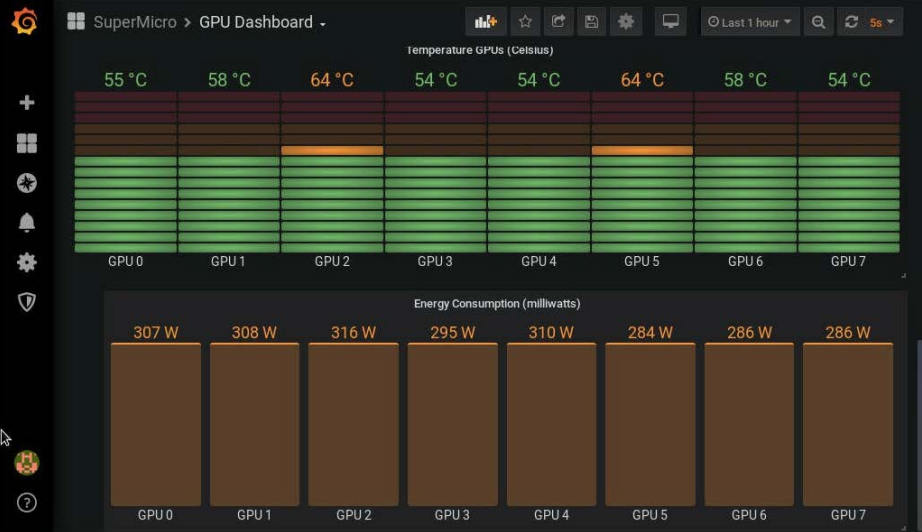Open the Create plus menu in sidebar
Image resolution: width=922 pixels, height=532 pixels.
click(27, 102)
